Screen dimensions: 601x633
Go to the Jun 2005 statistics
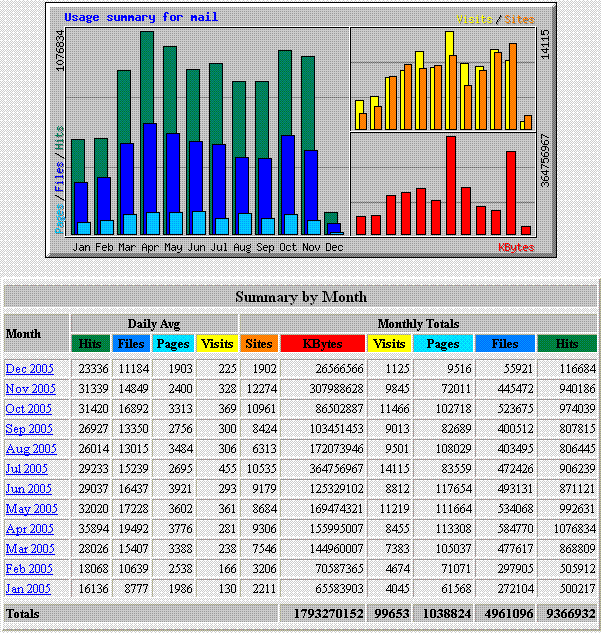click(29, 489)
